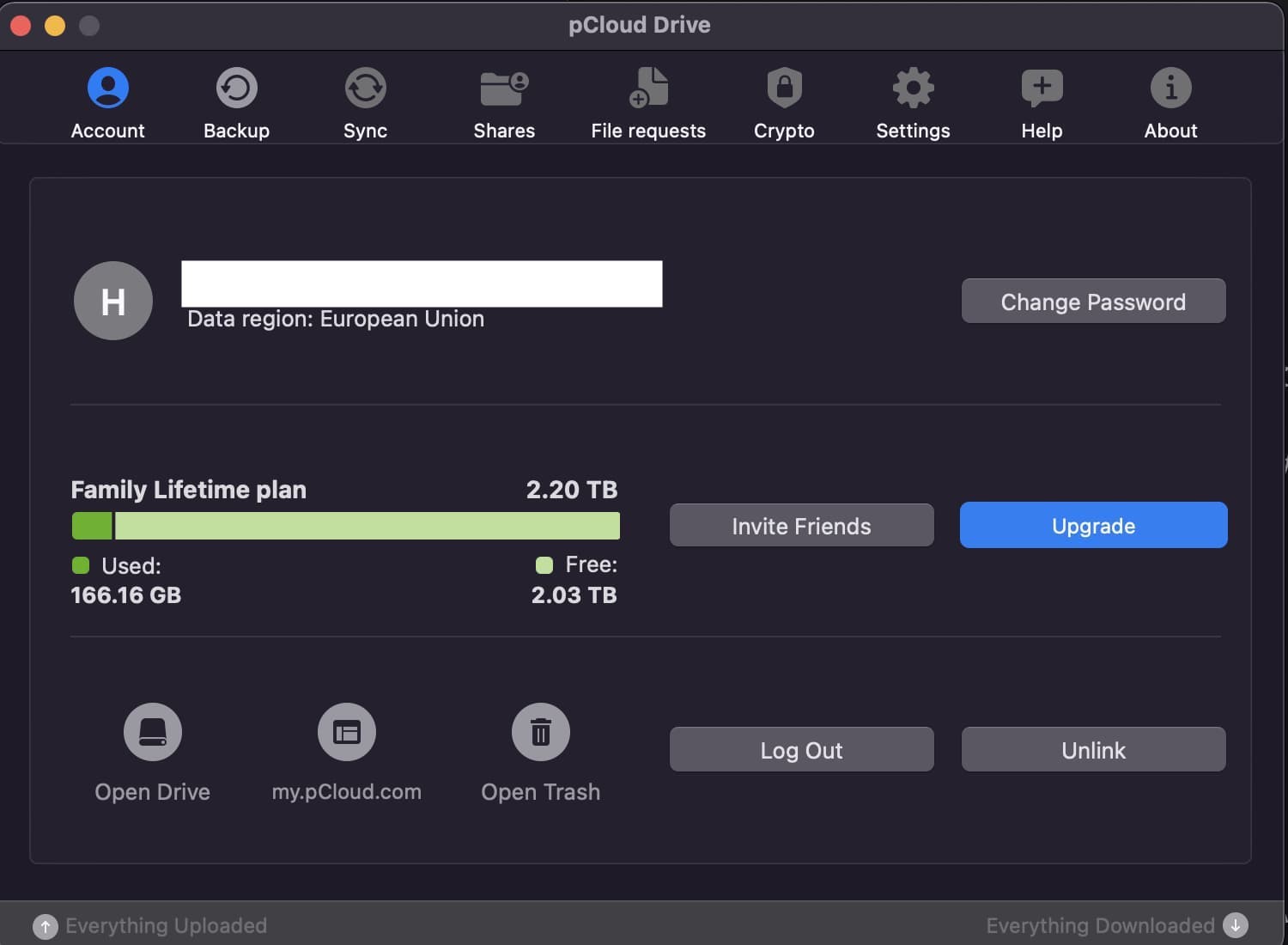Click the blue Upgrade button

pos(1093,526)
